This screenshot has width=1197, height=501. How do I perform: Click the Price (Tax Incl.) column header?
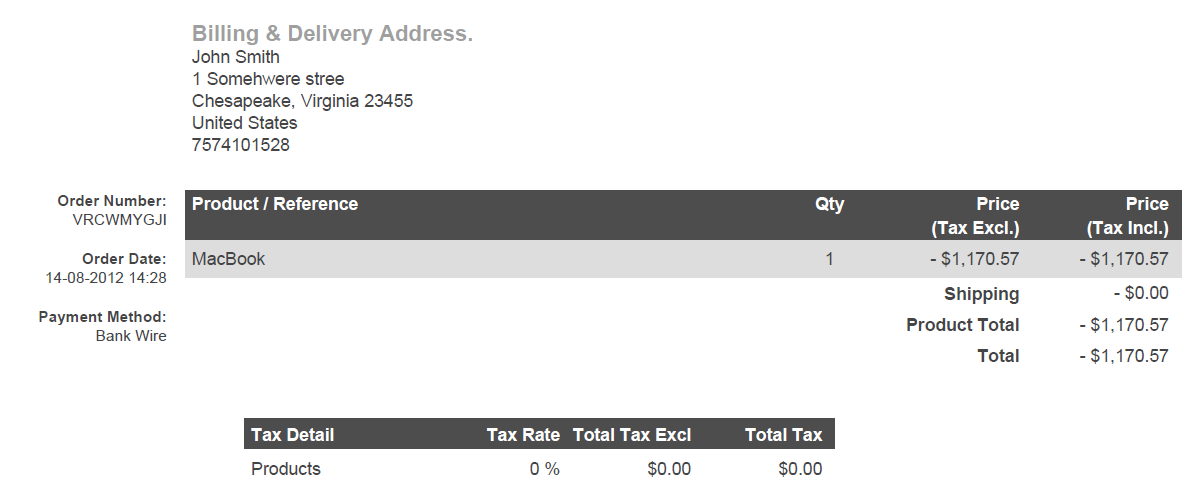coord(1127,216)
